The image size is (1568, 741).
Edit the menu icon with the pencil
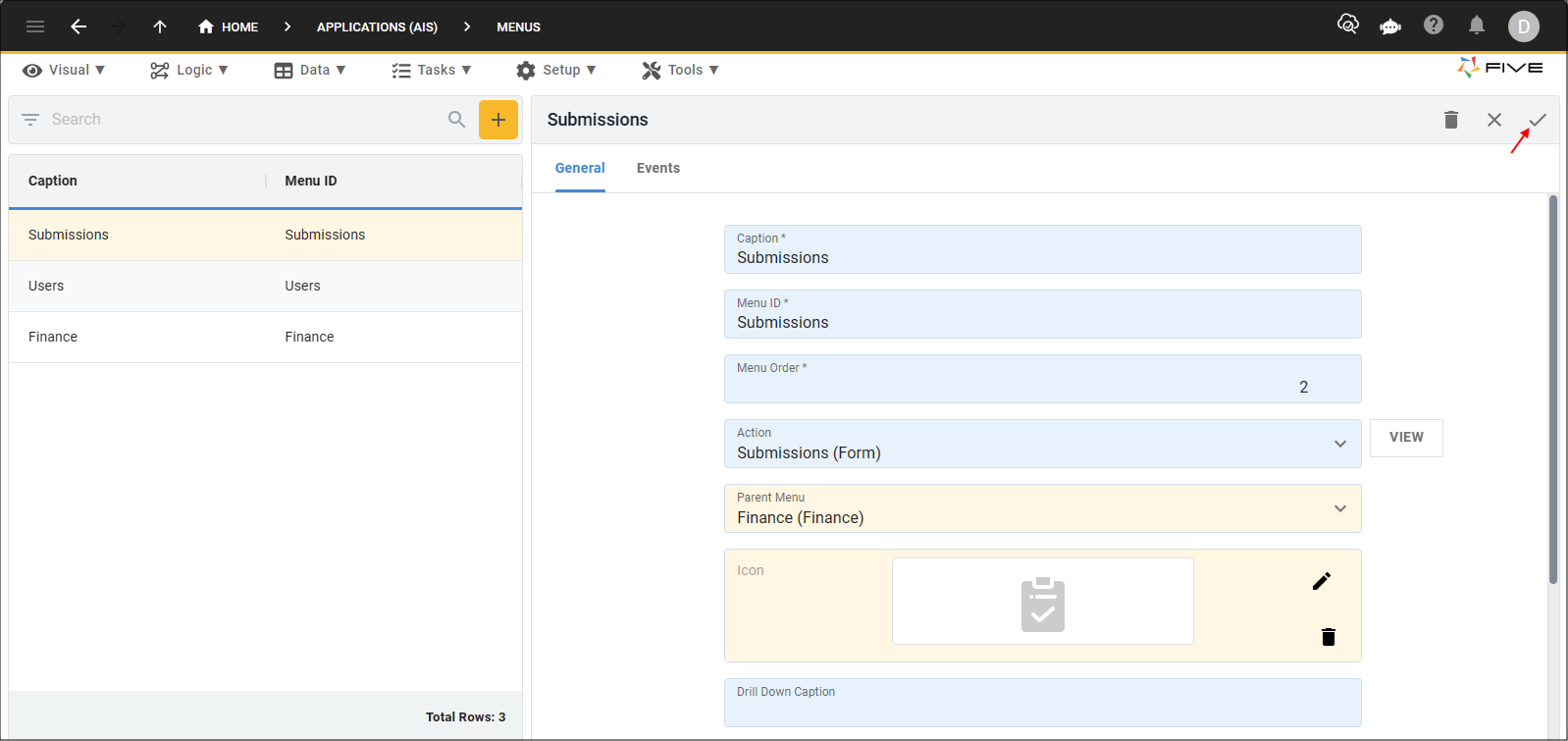pyautogui.click(x=1322, y=581)
